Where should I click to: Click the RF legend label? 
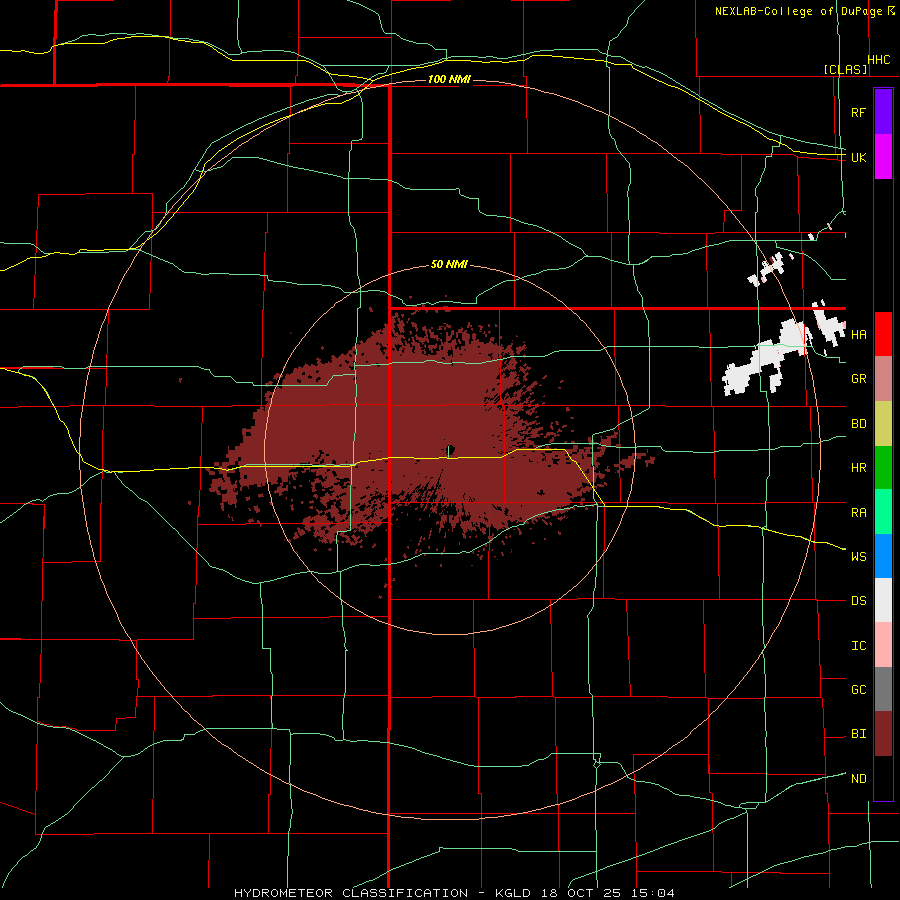[858, 112]
